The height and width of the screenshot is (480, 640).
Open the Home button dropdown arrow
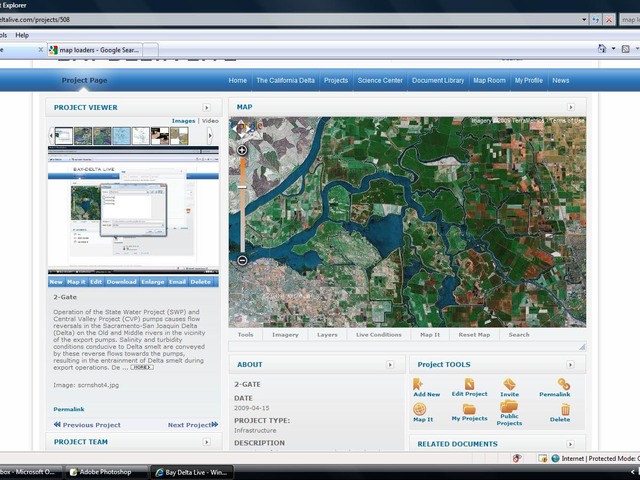[x=613, y=49]
